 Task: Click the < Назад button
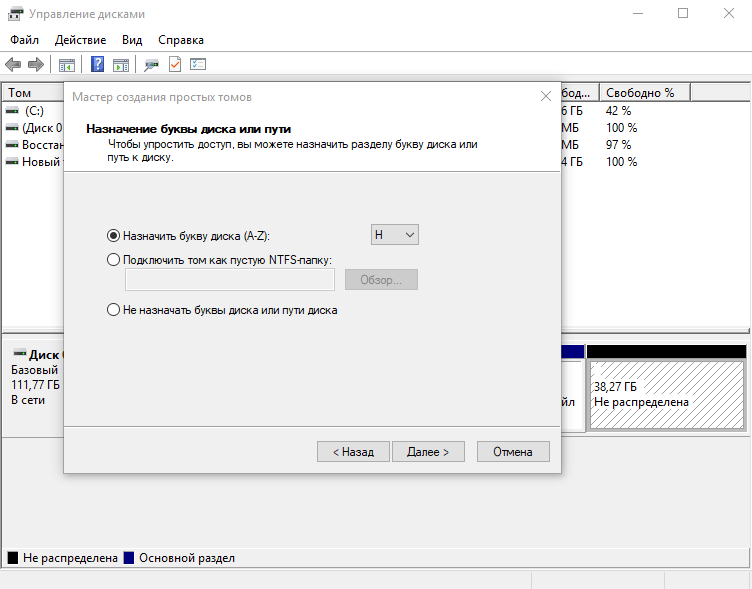353,452
